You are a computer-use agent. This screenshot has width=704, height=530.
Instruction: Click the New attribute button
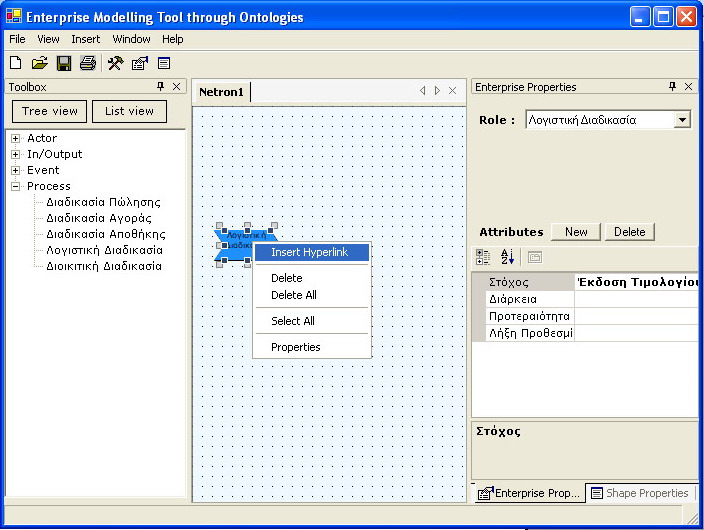pos(576,232)
